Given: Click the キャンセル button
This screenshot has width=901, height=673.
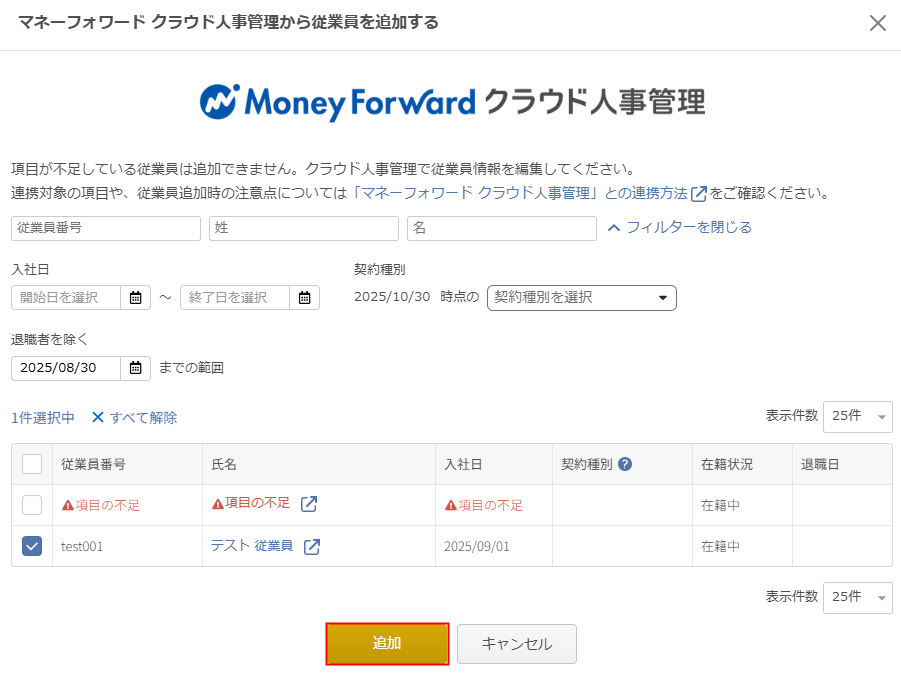Looking at the screenshot, I should [516, 644].
